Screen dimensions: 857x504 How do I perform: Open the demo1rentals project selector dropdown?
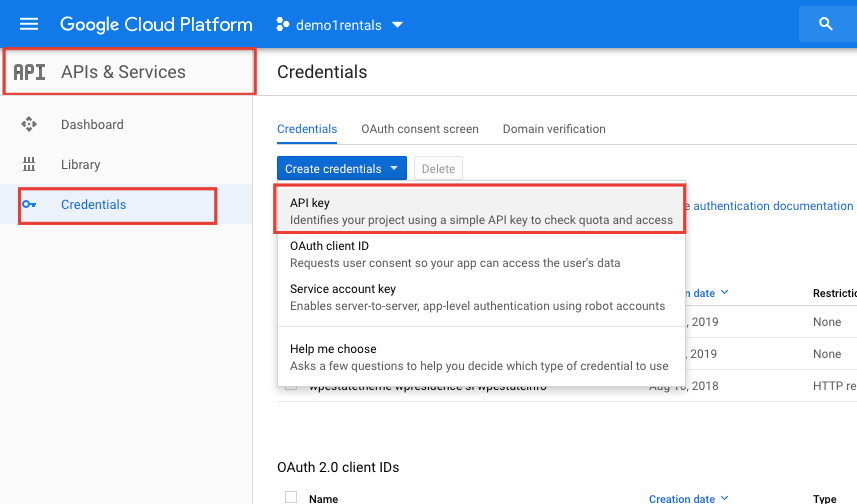coord(339,25)
